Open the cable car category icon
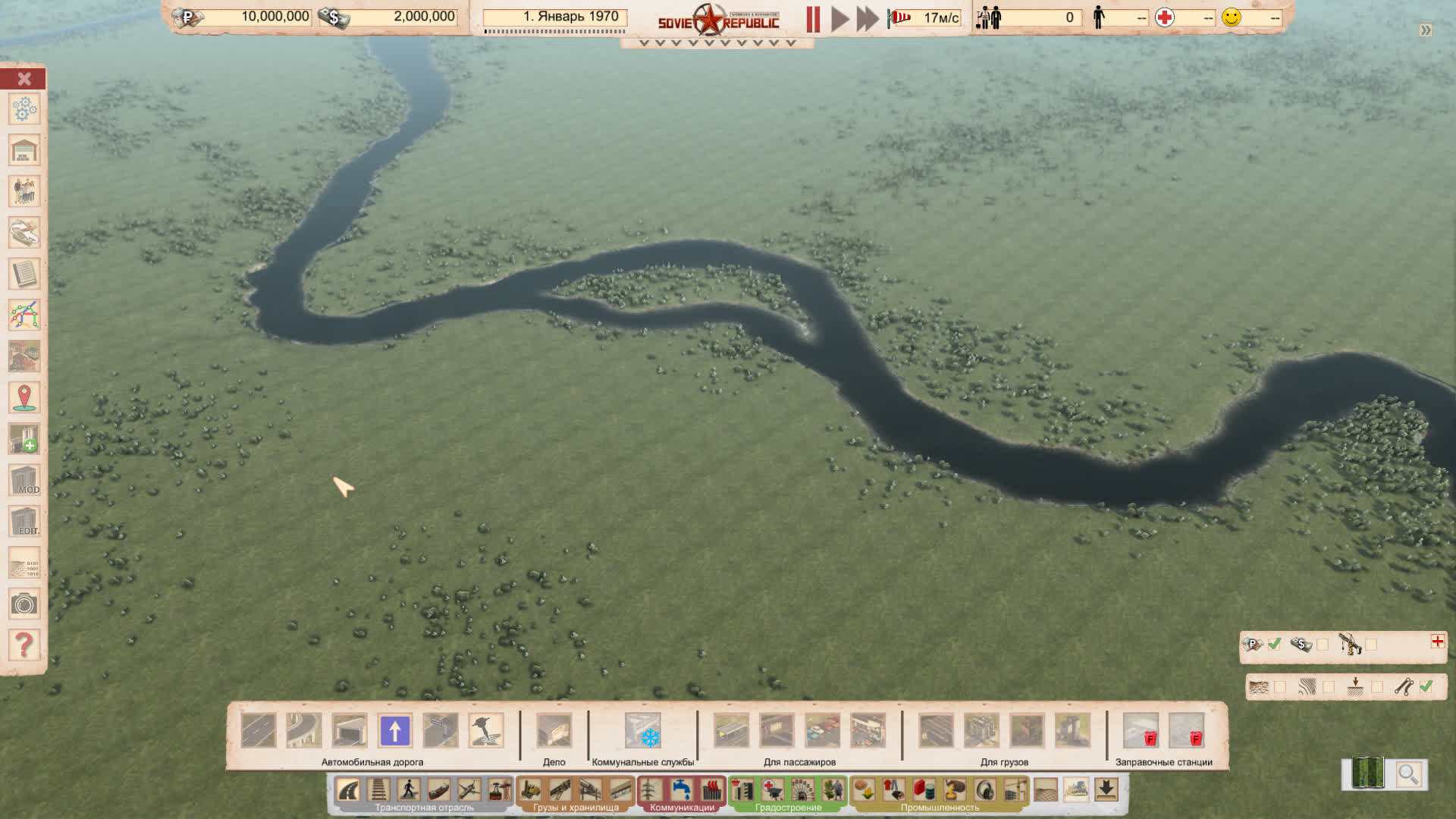 pos(500,790)
